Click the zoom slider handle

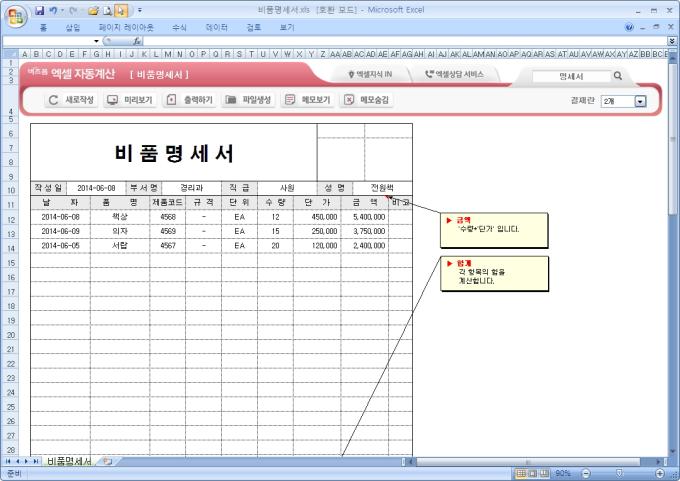pos(619,473)
